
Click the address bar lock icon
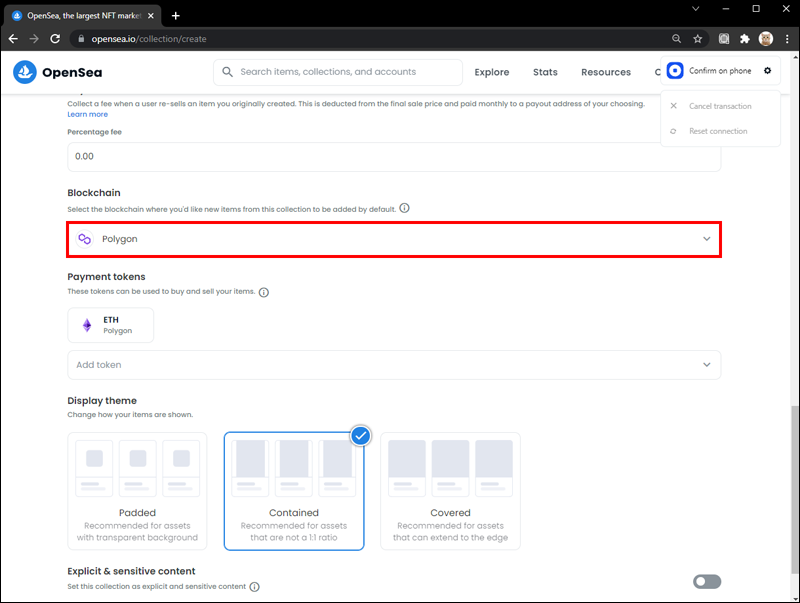[81, 39]
